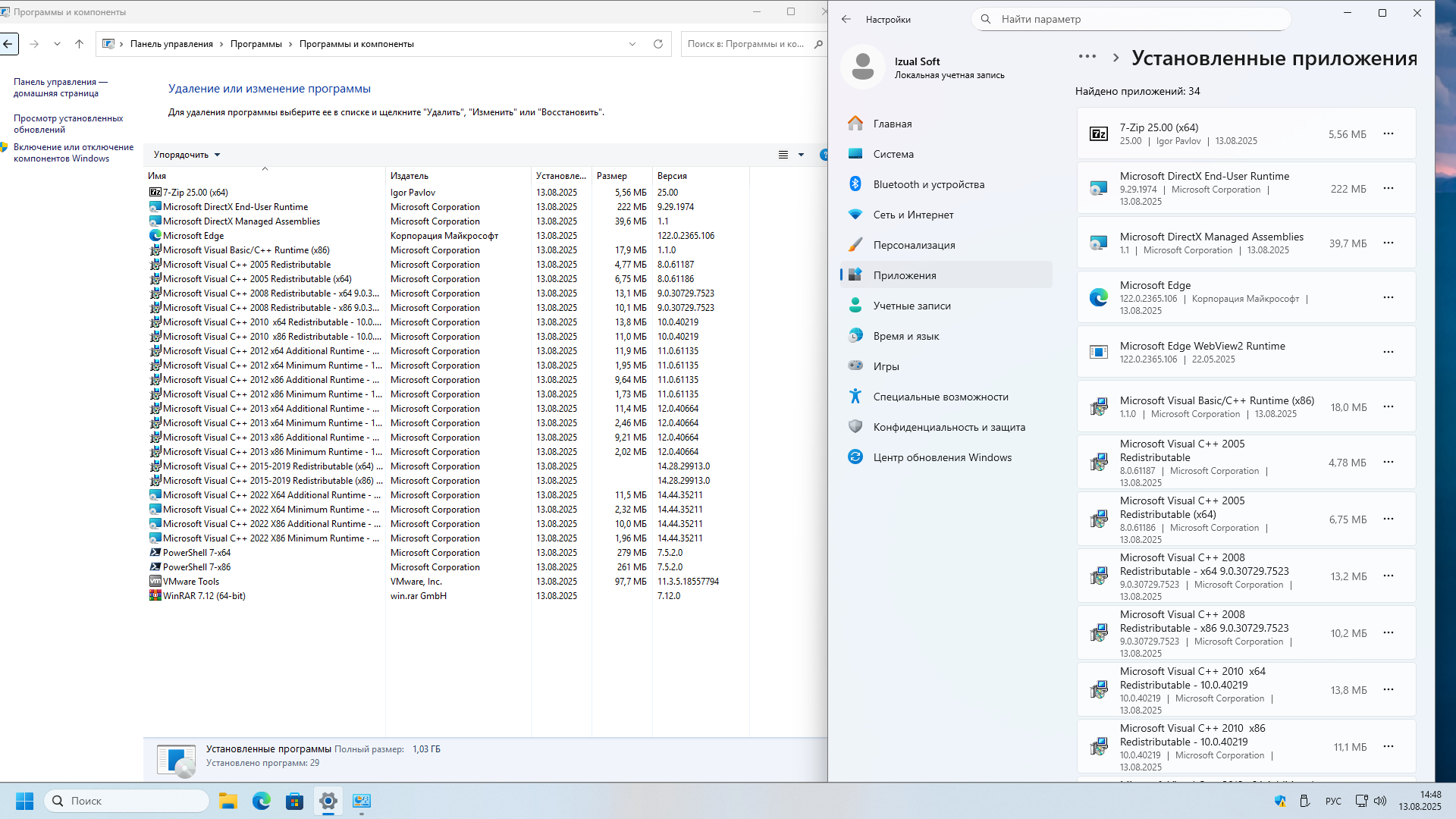Click the taskbar Поиск search box

tap(127, 802)
